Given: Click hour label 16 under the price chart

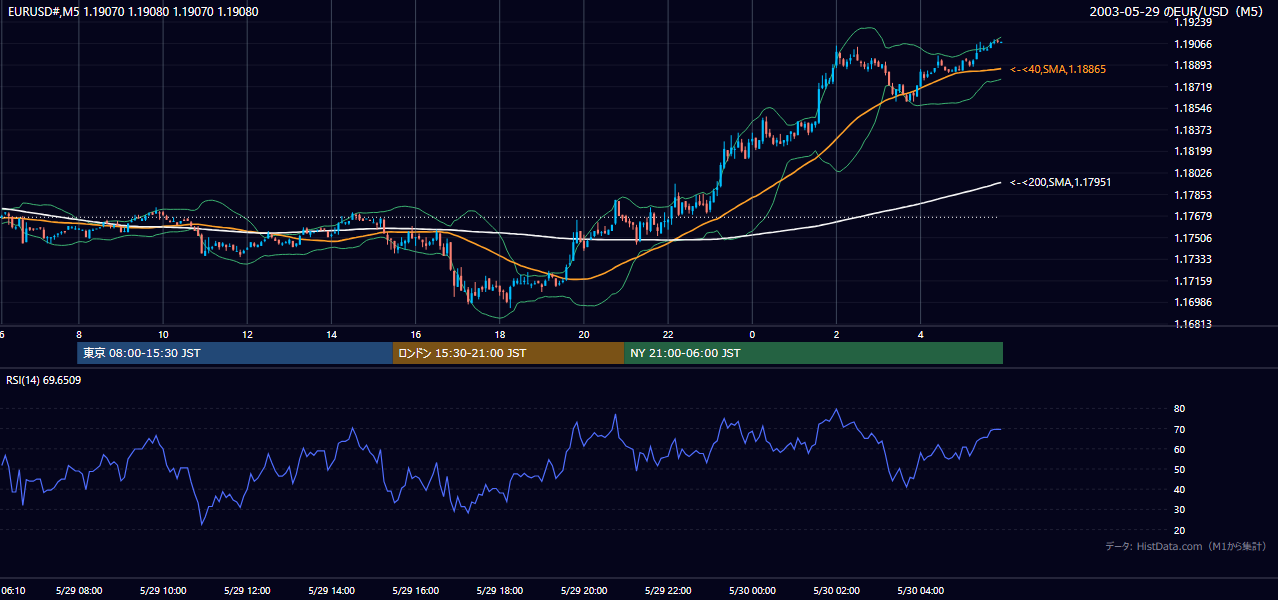Looking at the screenshot, I should [416, 335].
